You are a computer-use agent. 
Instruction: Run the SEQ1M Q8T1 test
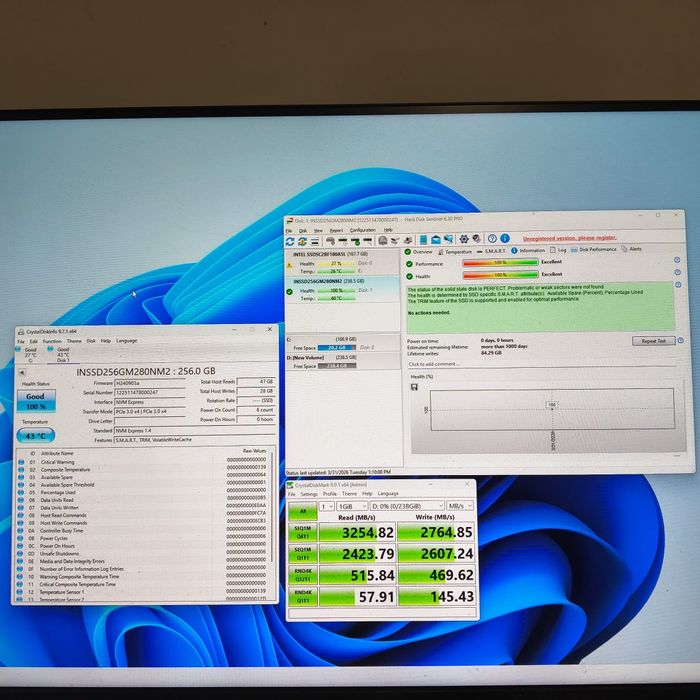[302, 532]
